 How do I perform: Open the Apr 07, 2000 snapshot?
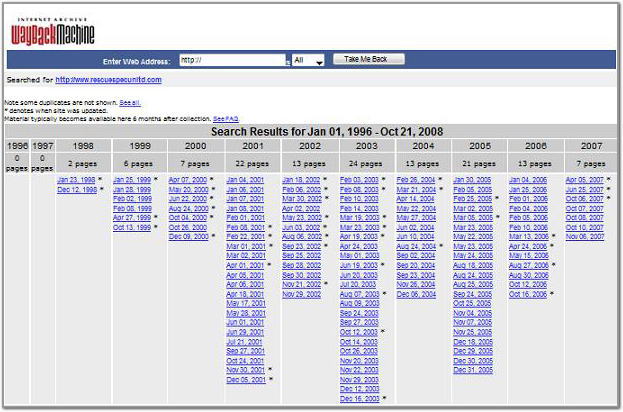(x=188, y=179)
